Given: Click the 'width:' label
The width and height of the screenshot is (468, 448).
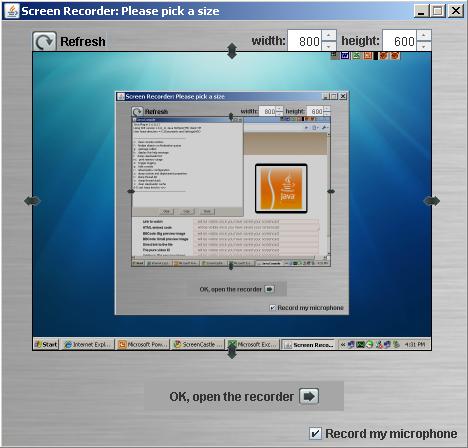Looking at the screenshot, I should [x=268, y=41].
